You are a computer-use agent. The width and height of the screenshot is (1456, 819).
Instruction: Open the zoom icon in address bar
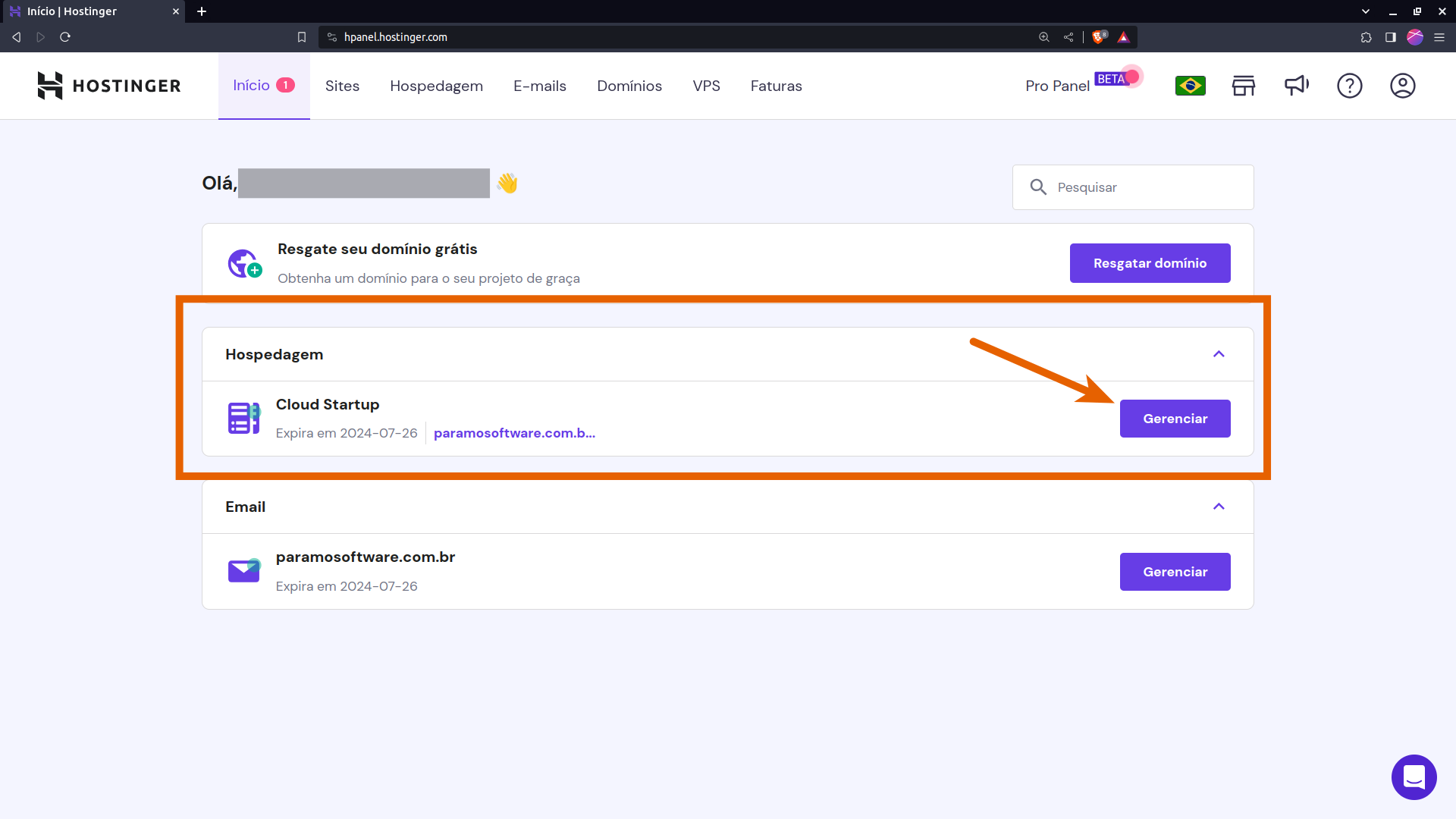[x=1043, y=37]
